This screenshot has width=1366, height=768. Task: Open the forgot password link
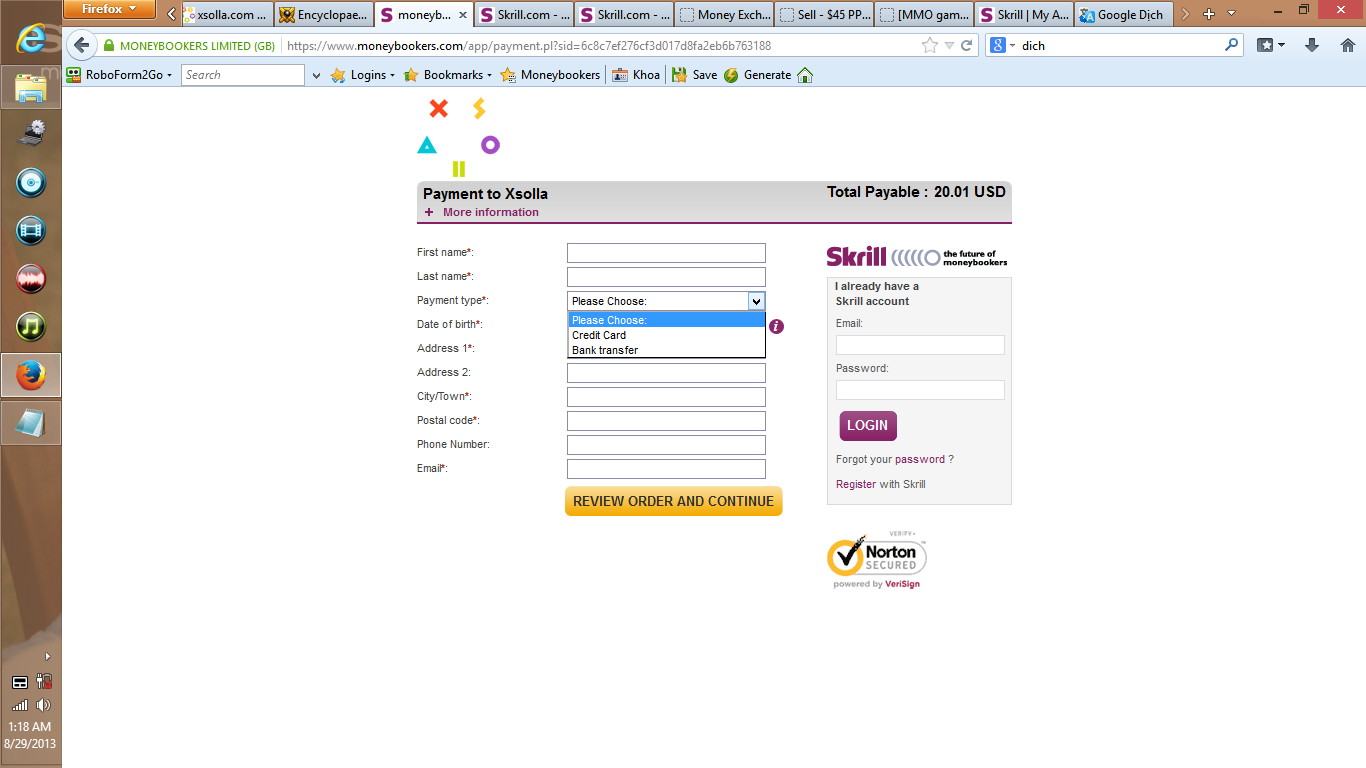coord(919,460)
